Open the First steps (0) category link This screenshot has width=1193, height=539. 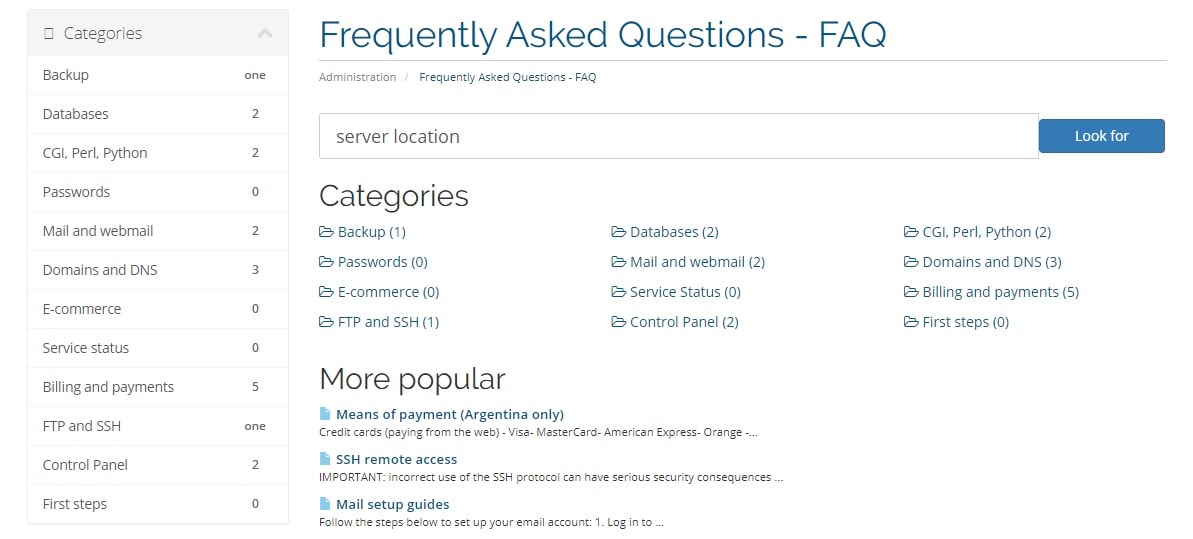coord(966,322)
